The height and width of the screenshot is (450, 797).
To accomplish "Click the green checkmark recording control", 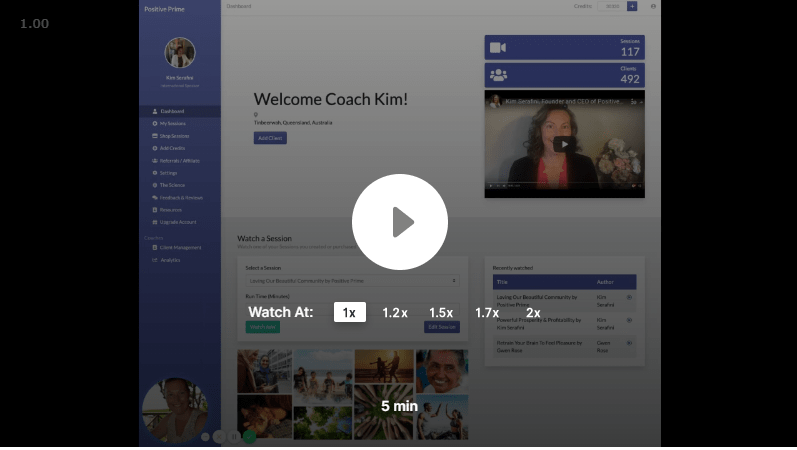I will coord(249,436).
